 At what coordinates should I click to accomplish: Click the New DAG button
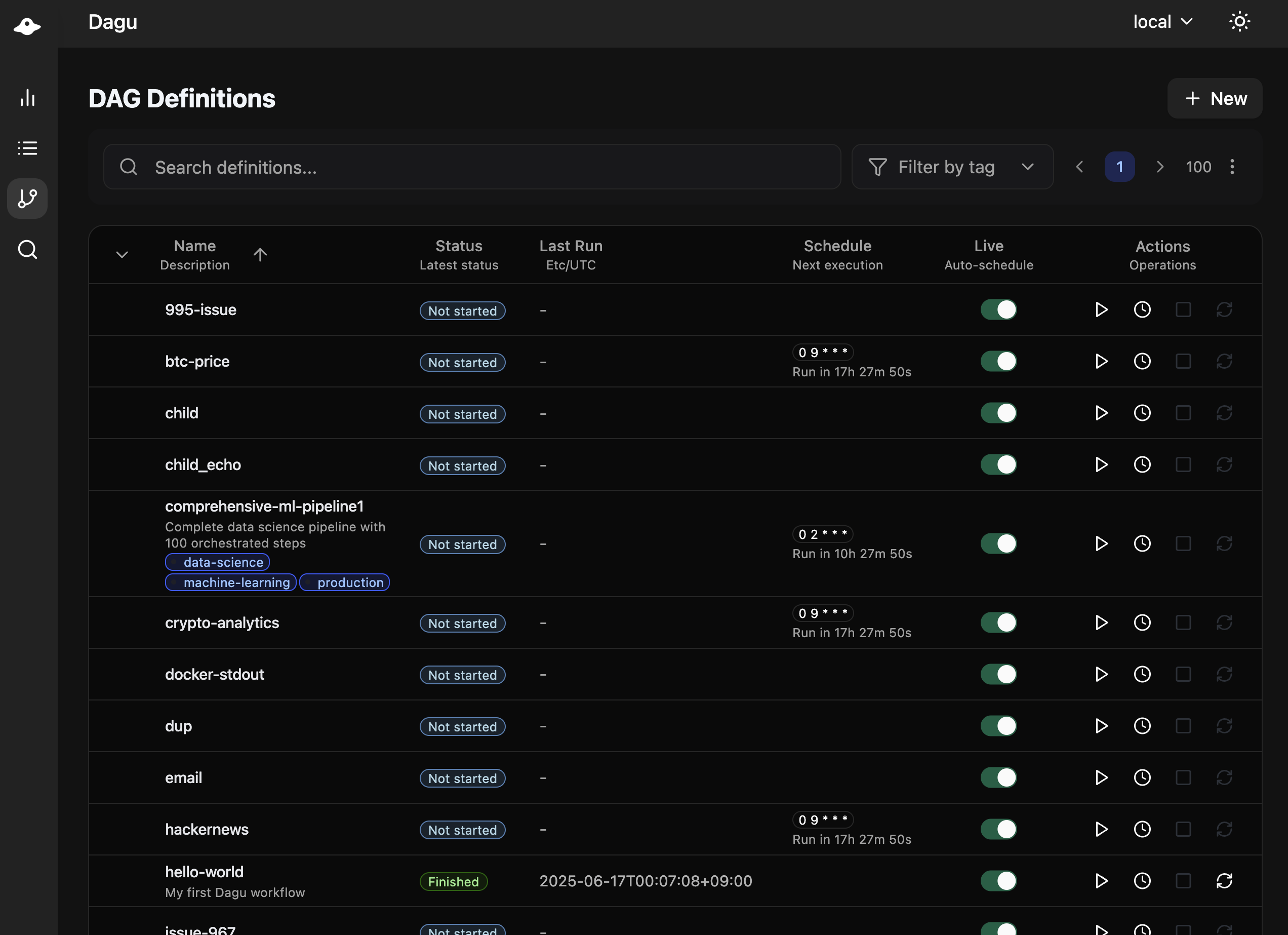pyautogui.click(x=1215, y=98)
